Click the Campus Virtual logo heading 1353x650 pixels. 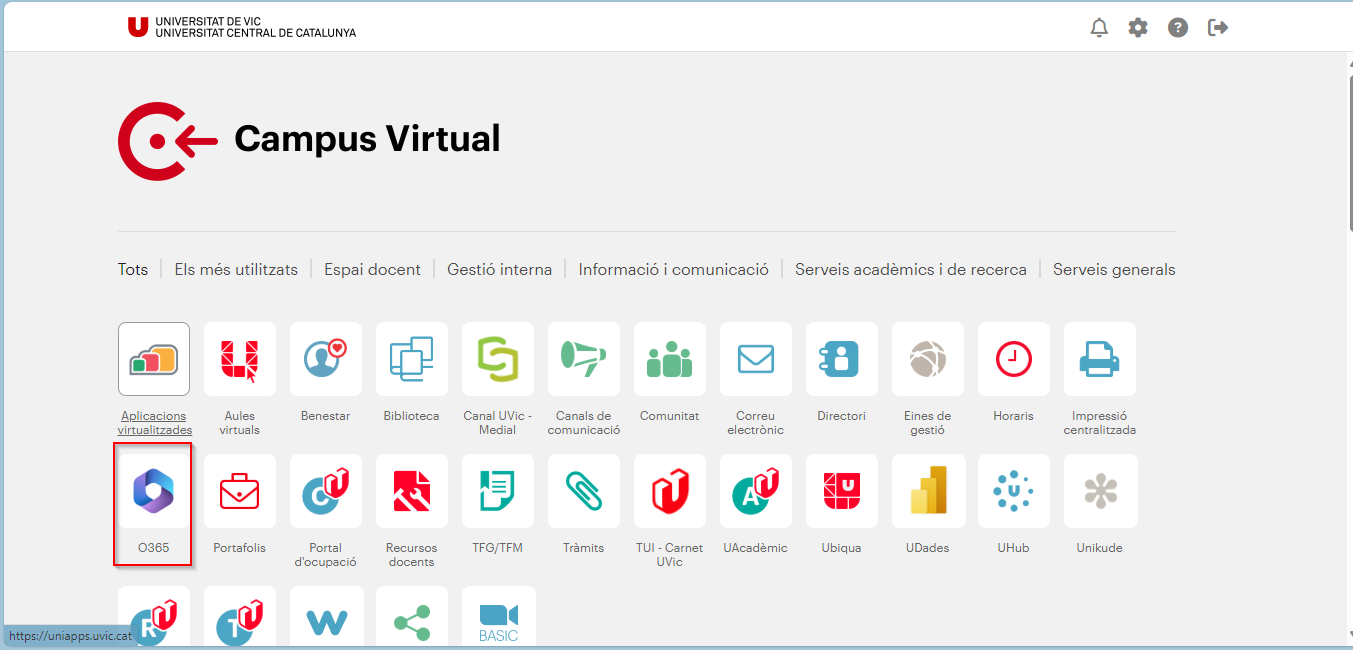coord(309,140)
